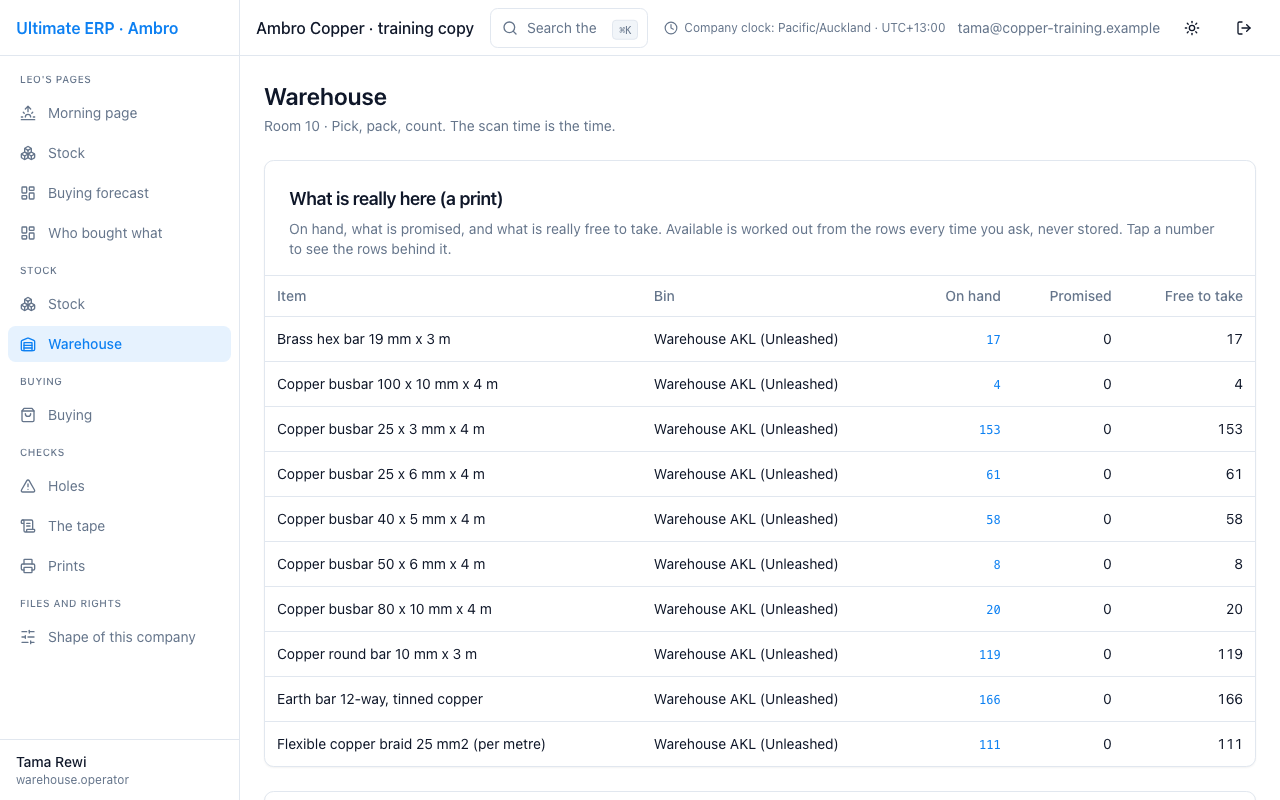Go to The tape page
Viewport: 1280px width, 800px height.
(x=119, y=526)
